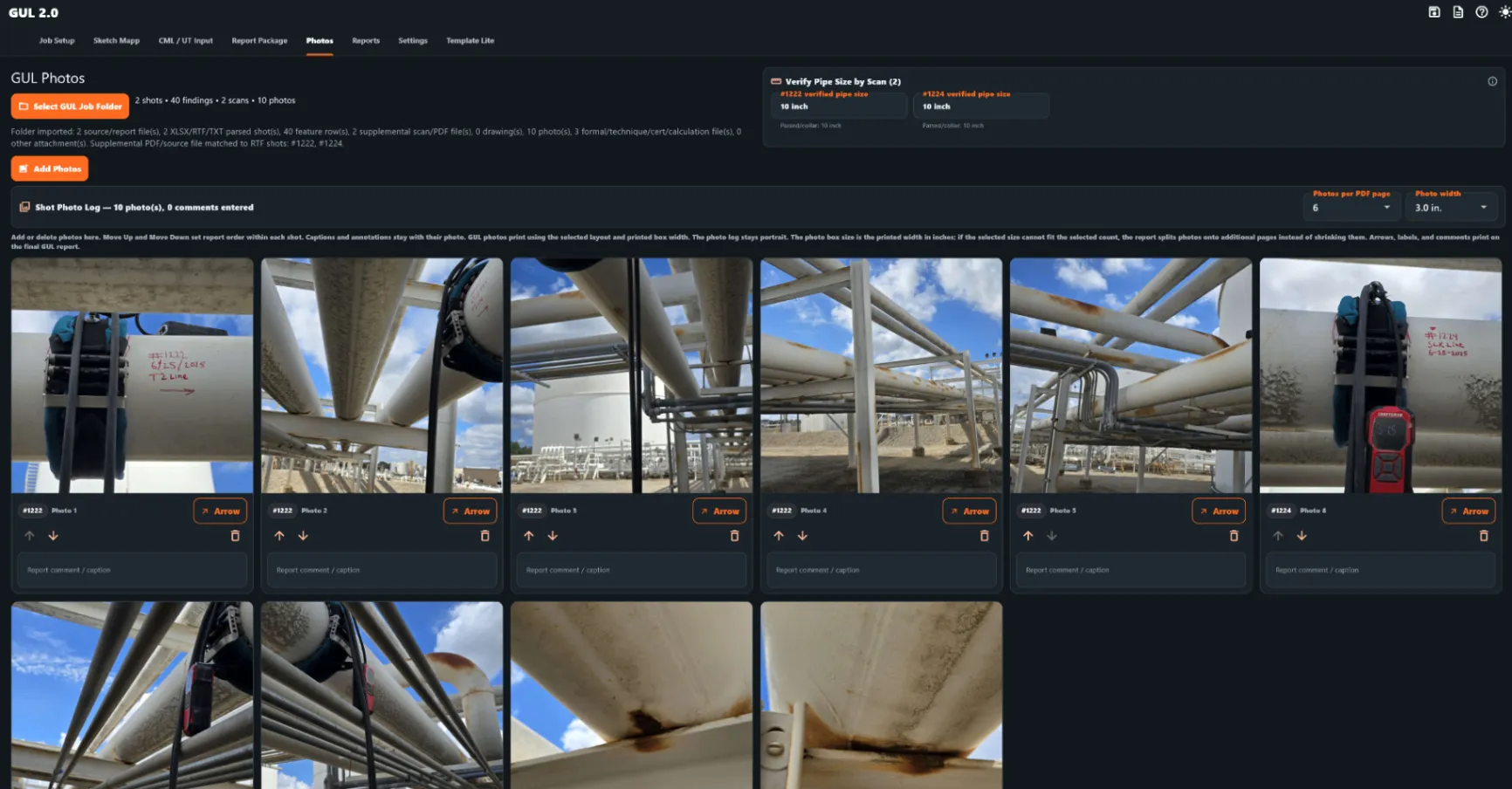
Task: Select the Photo 3 thumbnail image
Action: coord(631,375)
